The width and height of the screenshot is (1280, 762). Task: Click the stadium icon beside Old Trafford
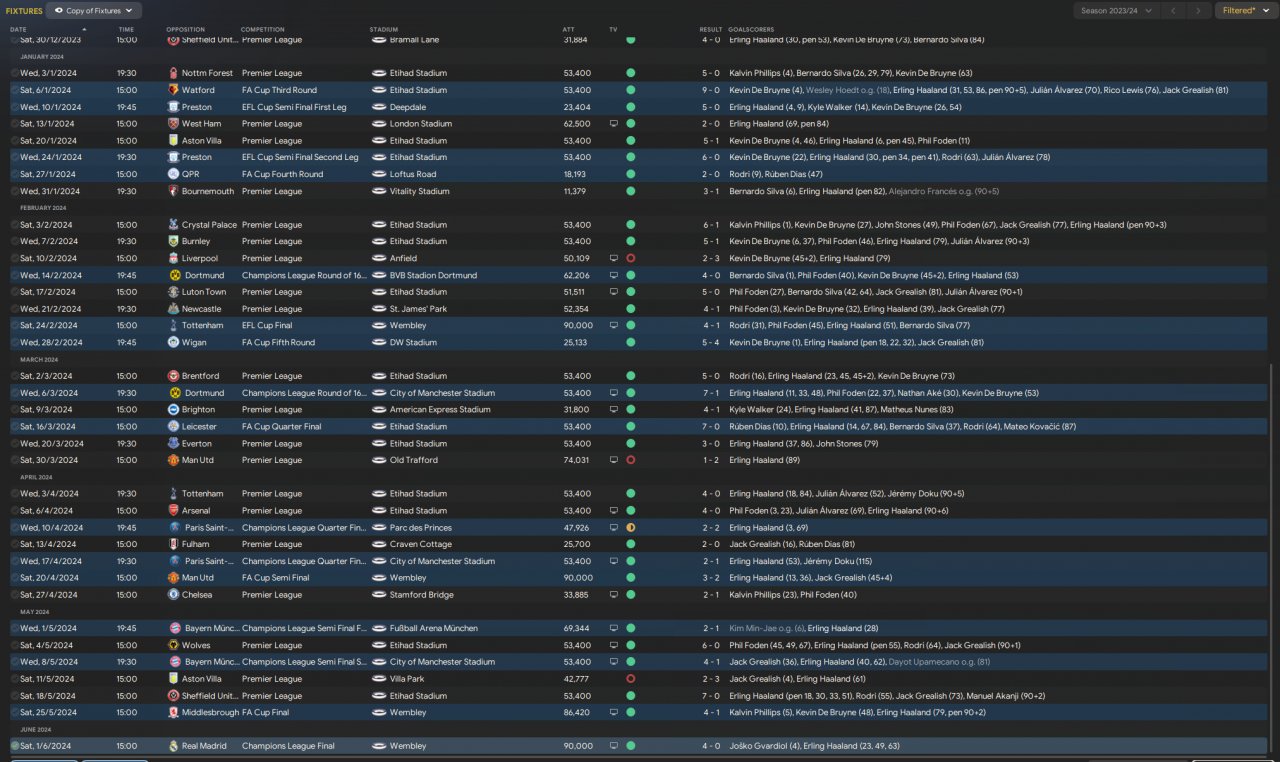click(x=379, y=460)
